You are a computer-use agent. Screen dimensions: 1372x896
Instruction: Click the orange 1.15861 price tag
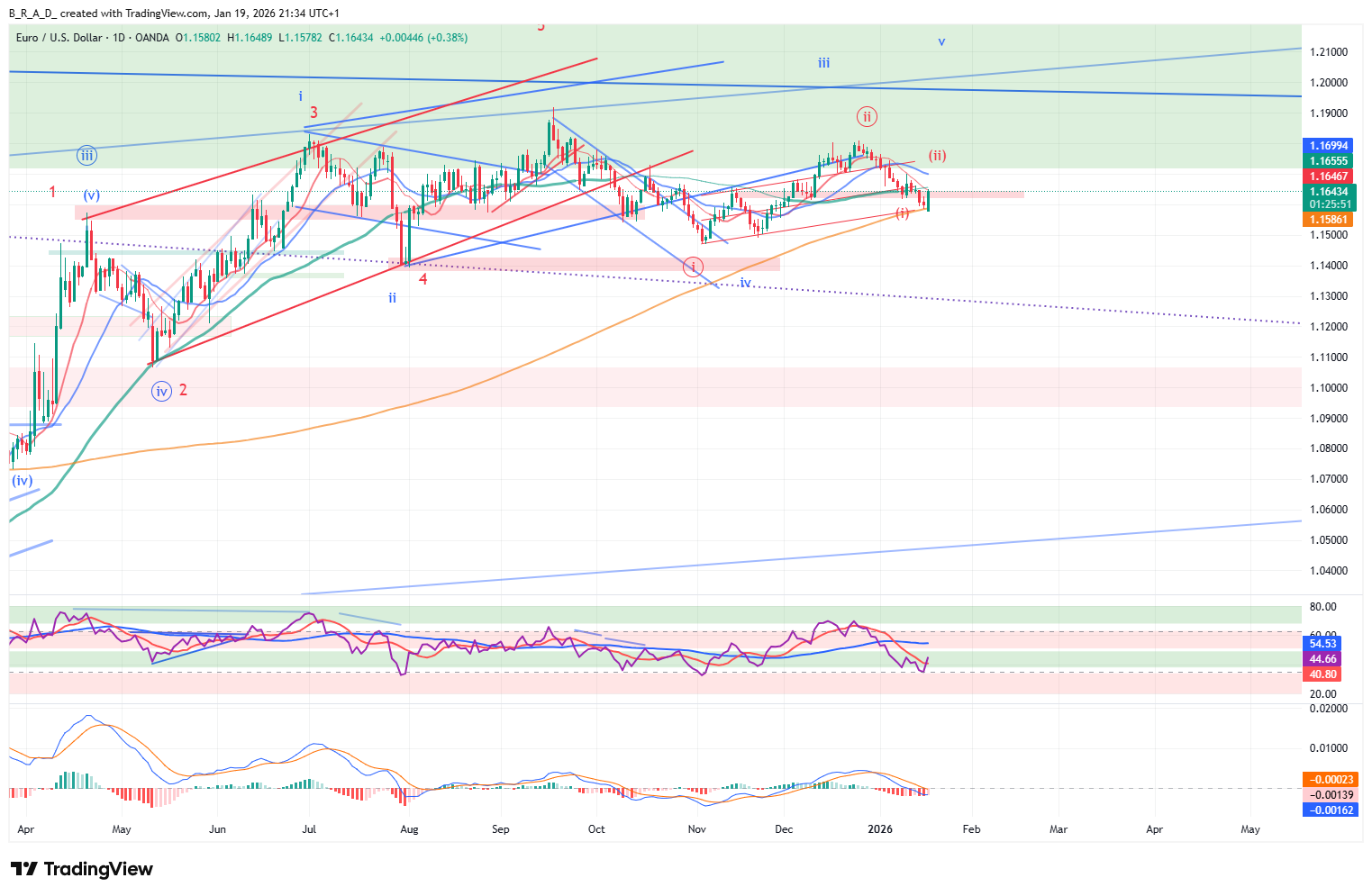point(1329,220)
